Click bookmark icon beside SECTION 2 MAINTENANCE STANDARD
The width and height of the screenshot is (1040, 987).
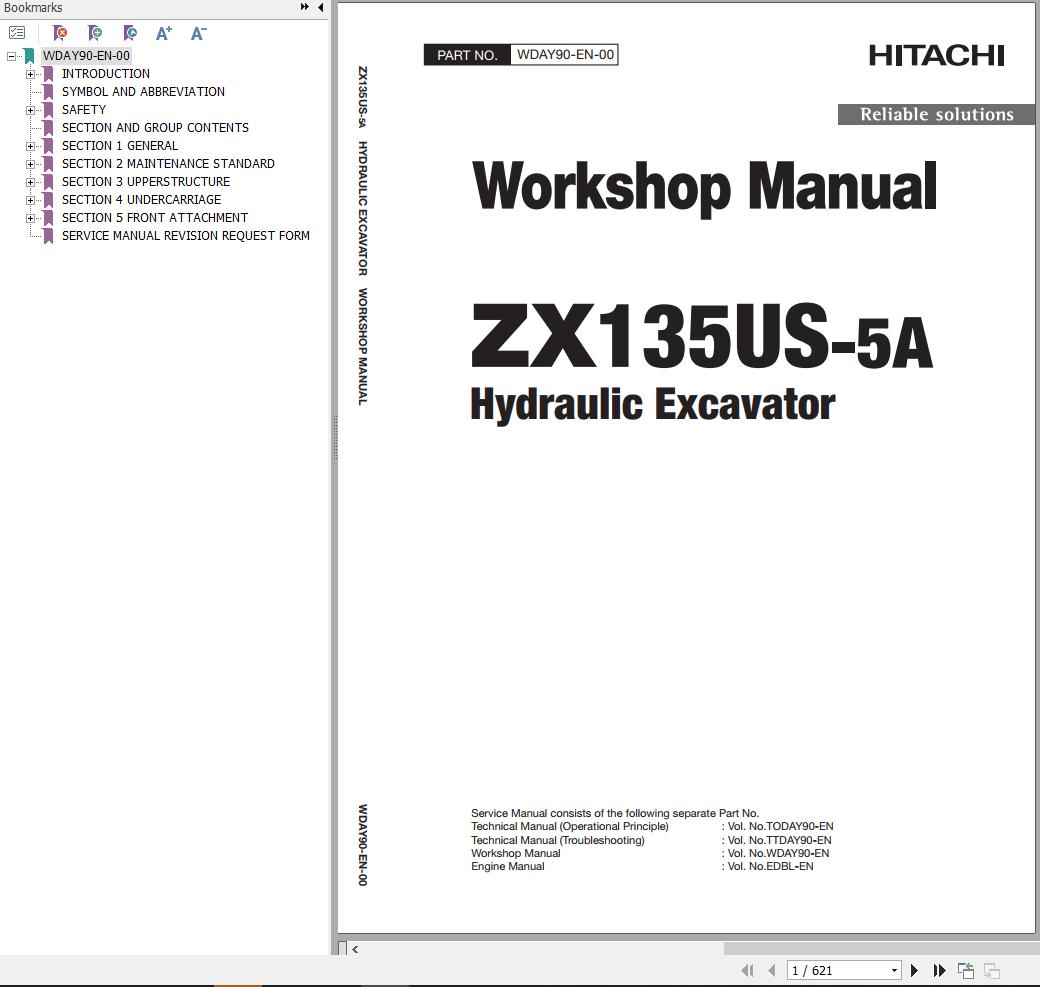pyautogui.click(x=48, y=164)
